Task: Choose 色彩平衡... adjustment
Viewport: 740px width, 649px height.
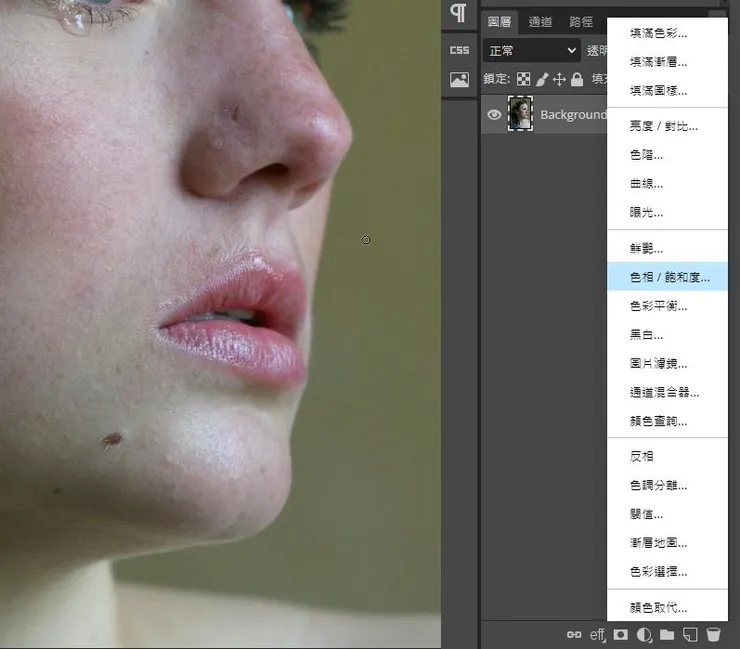Action: click(667, 306)
